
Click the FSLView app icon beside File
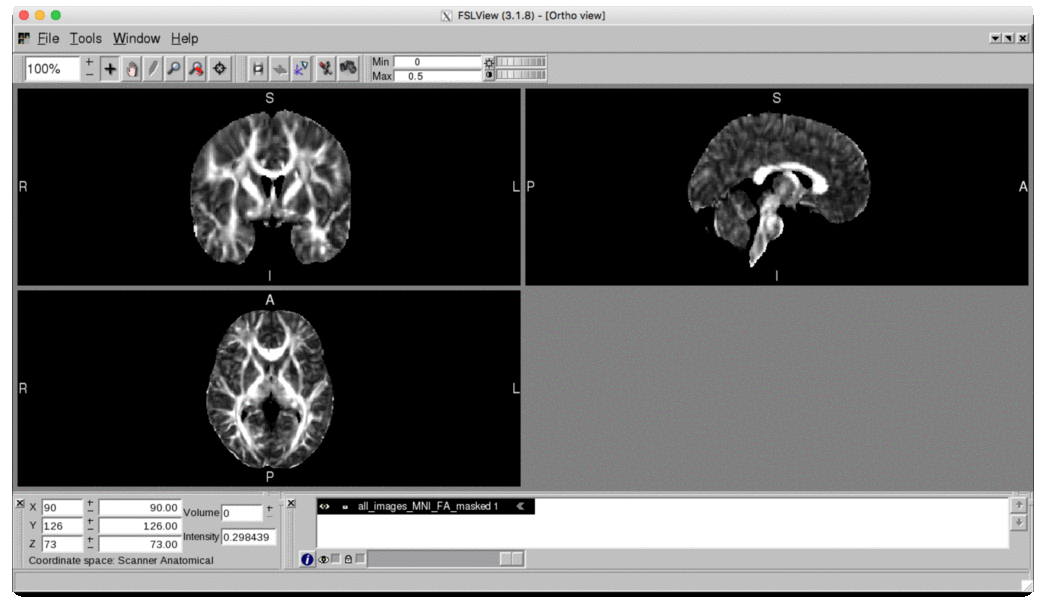pyautogui.click(x=24, y=38)
